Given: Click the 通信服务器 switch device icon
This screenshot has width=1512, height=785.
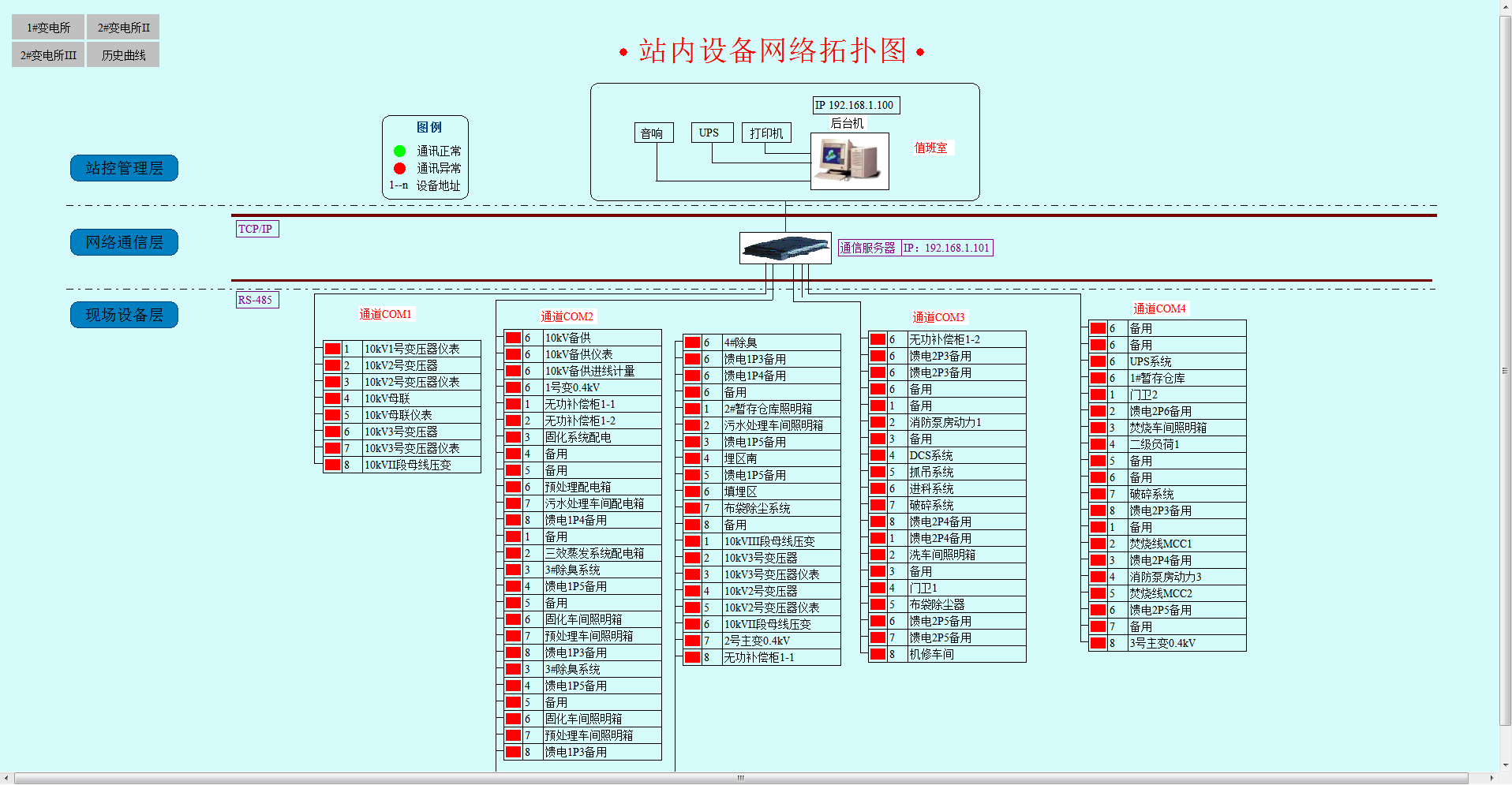Looking at the screenshot, I should tap(784, 247).
